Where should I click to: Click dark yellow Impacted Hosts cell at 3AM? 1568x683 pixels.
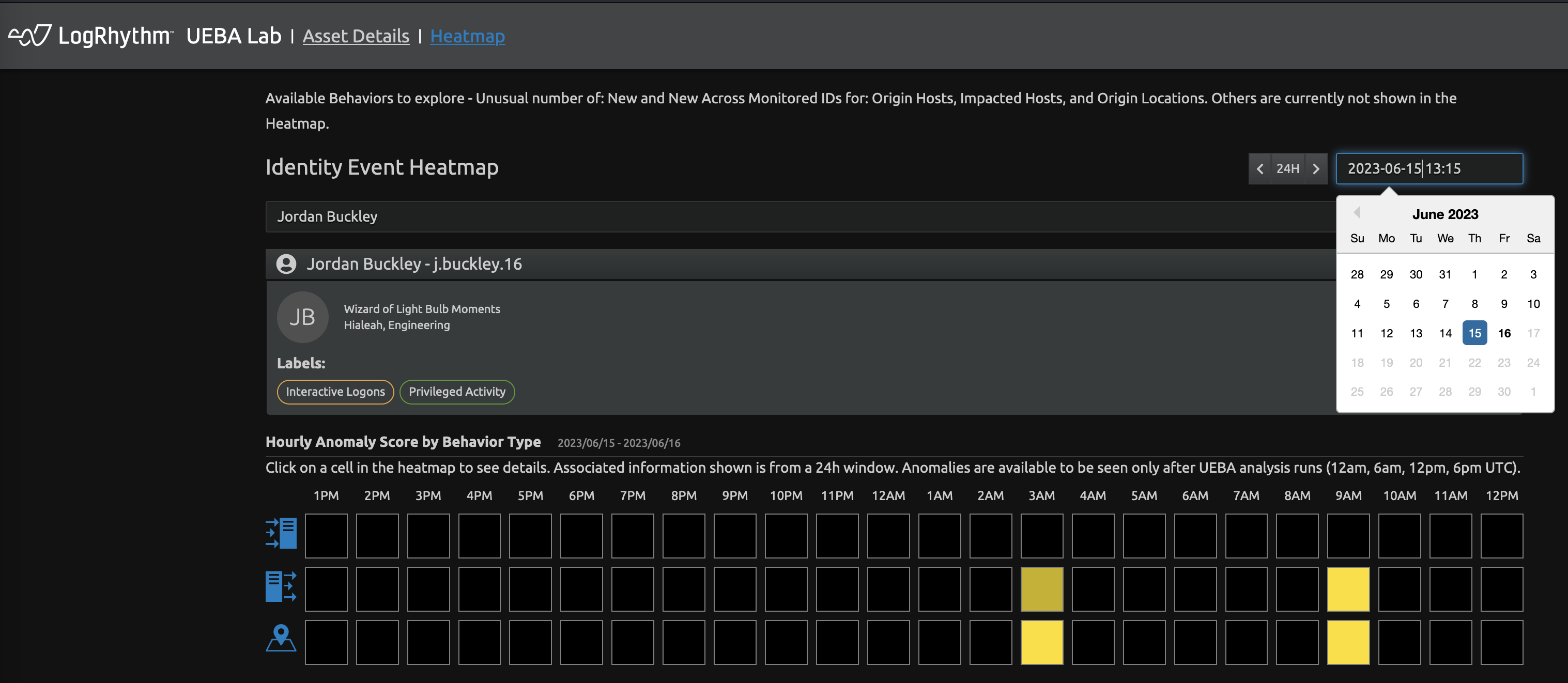tap(1041, 589)
